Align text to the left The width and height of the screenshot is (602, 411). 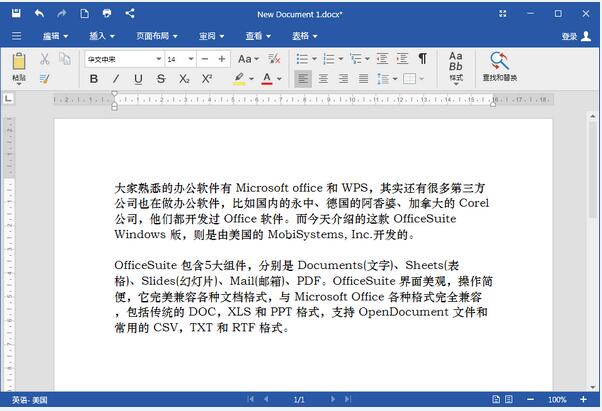[303, 79]
